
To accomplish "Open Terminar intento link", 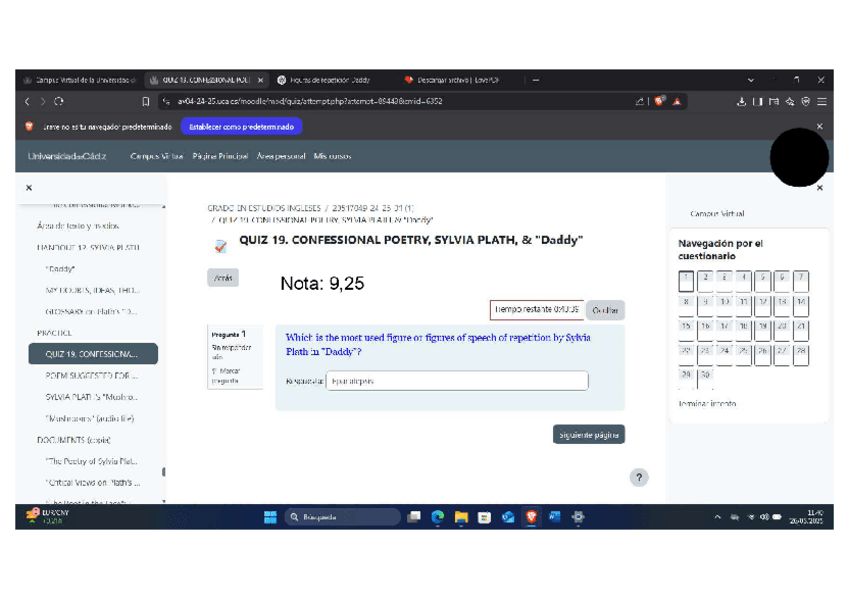I will (706, 403).
